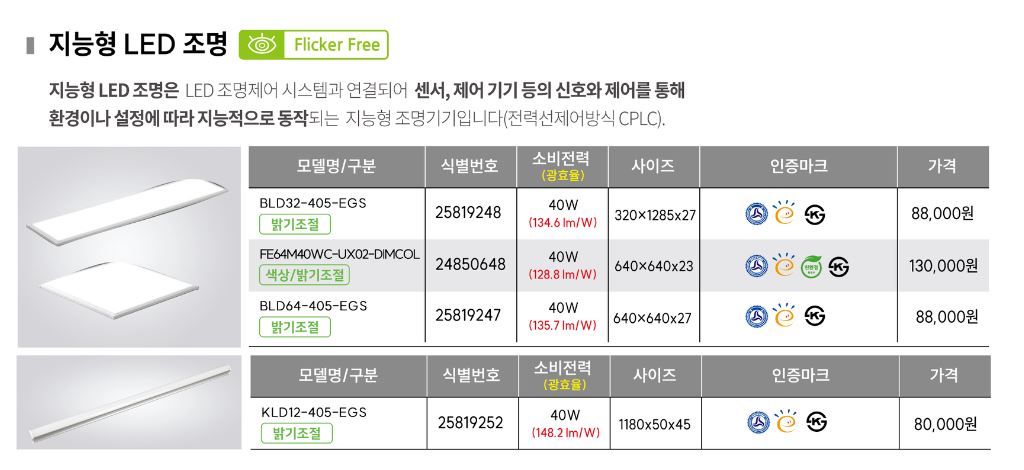The height and width of the screenshot is (470, 1024).
Task: Click the orange high-efficiency 'e' mark for BLD32-405-EGS
Action: (x=785, y=214)
